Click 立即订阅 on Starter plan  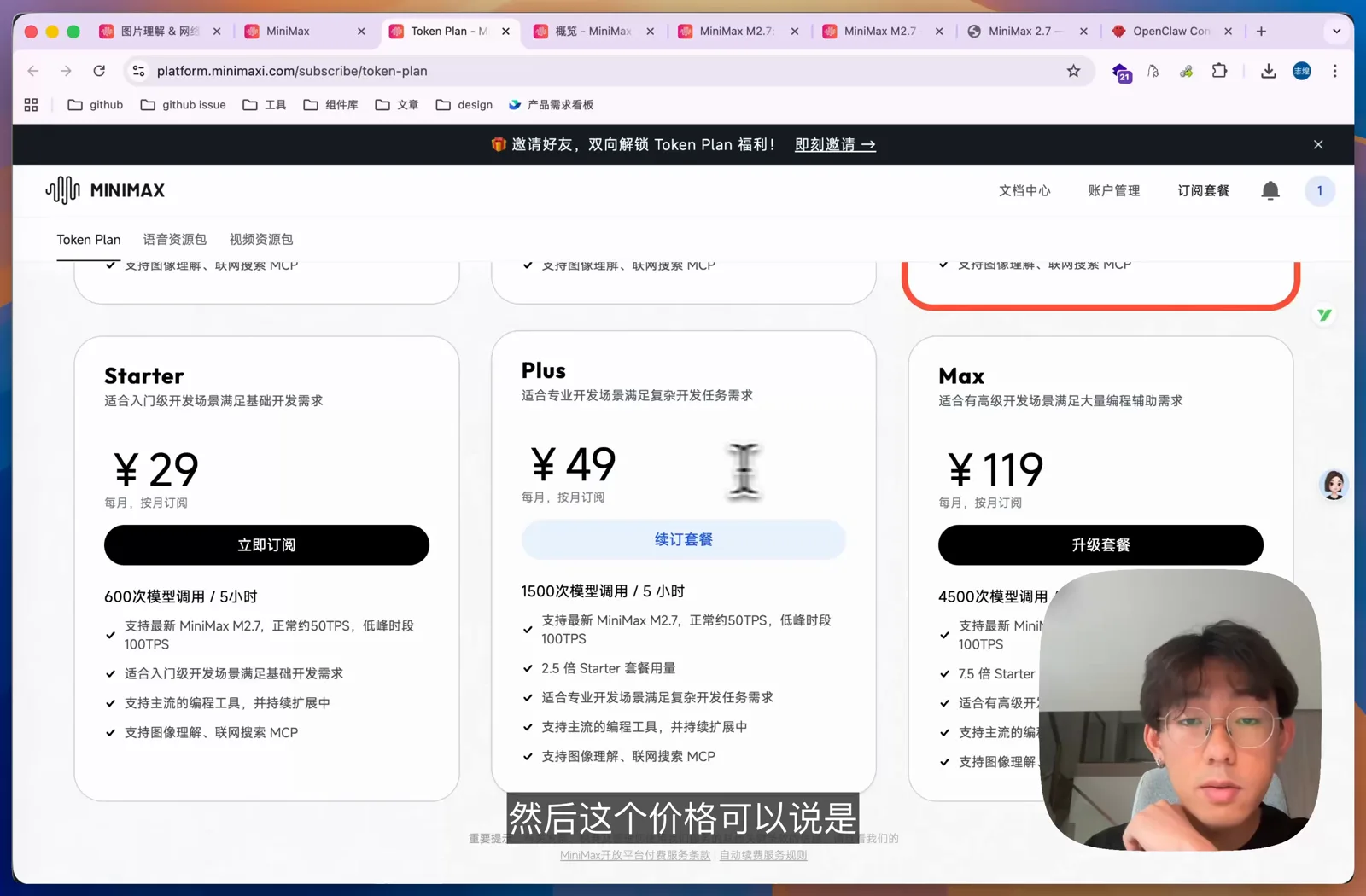click(266, 544)
